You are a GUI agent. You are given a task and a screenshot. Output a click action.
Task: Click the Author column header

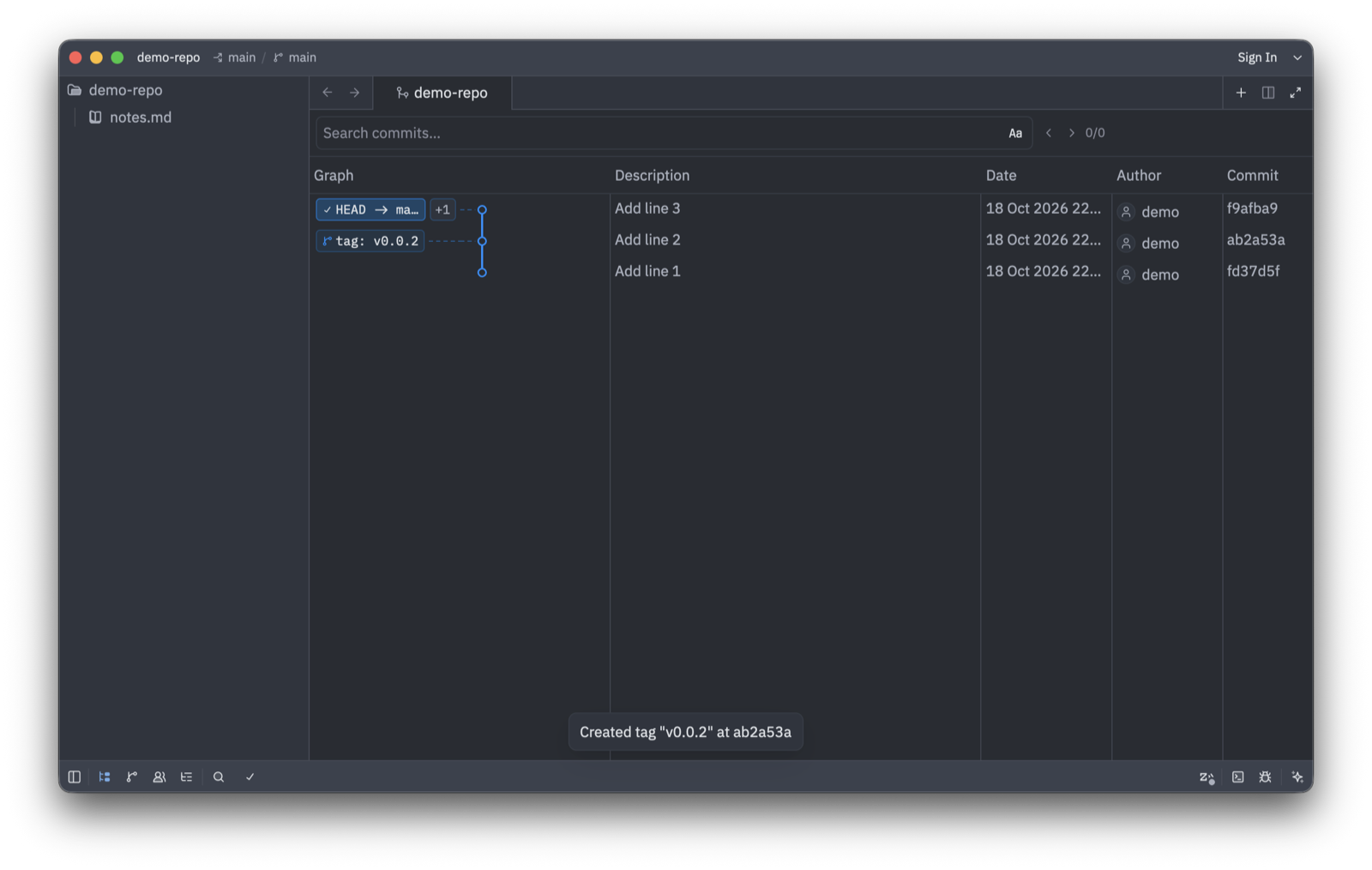(x=1139, y=175)
